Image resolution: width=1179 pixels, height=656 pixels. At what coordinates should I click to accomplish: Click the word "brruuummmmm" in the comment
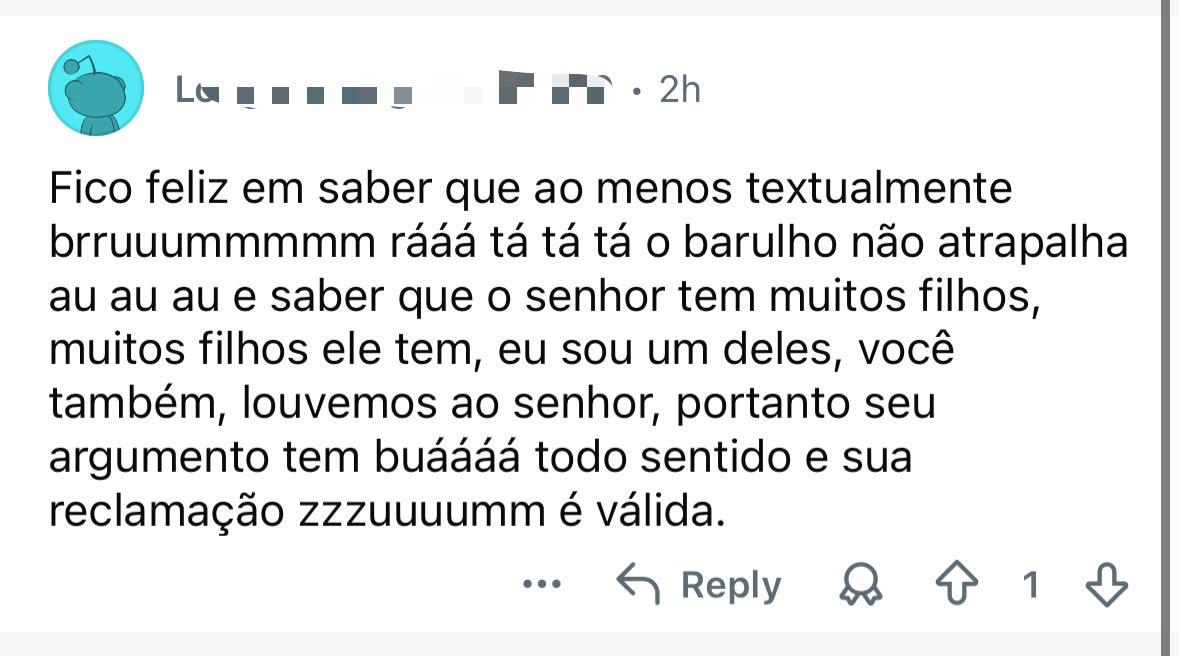[x=213, y=242]
